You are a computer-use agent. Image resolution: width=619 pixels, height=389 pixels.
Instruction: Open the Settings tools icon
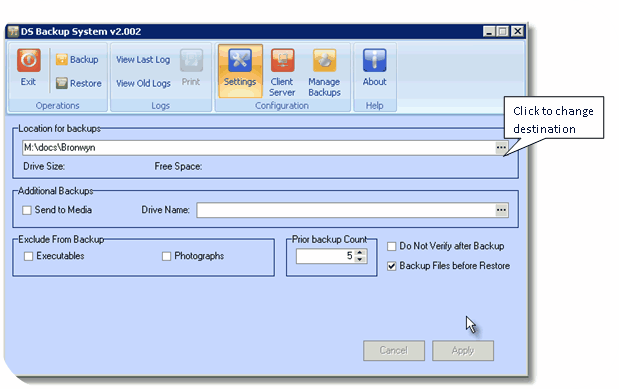click(x=240, y=60)
